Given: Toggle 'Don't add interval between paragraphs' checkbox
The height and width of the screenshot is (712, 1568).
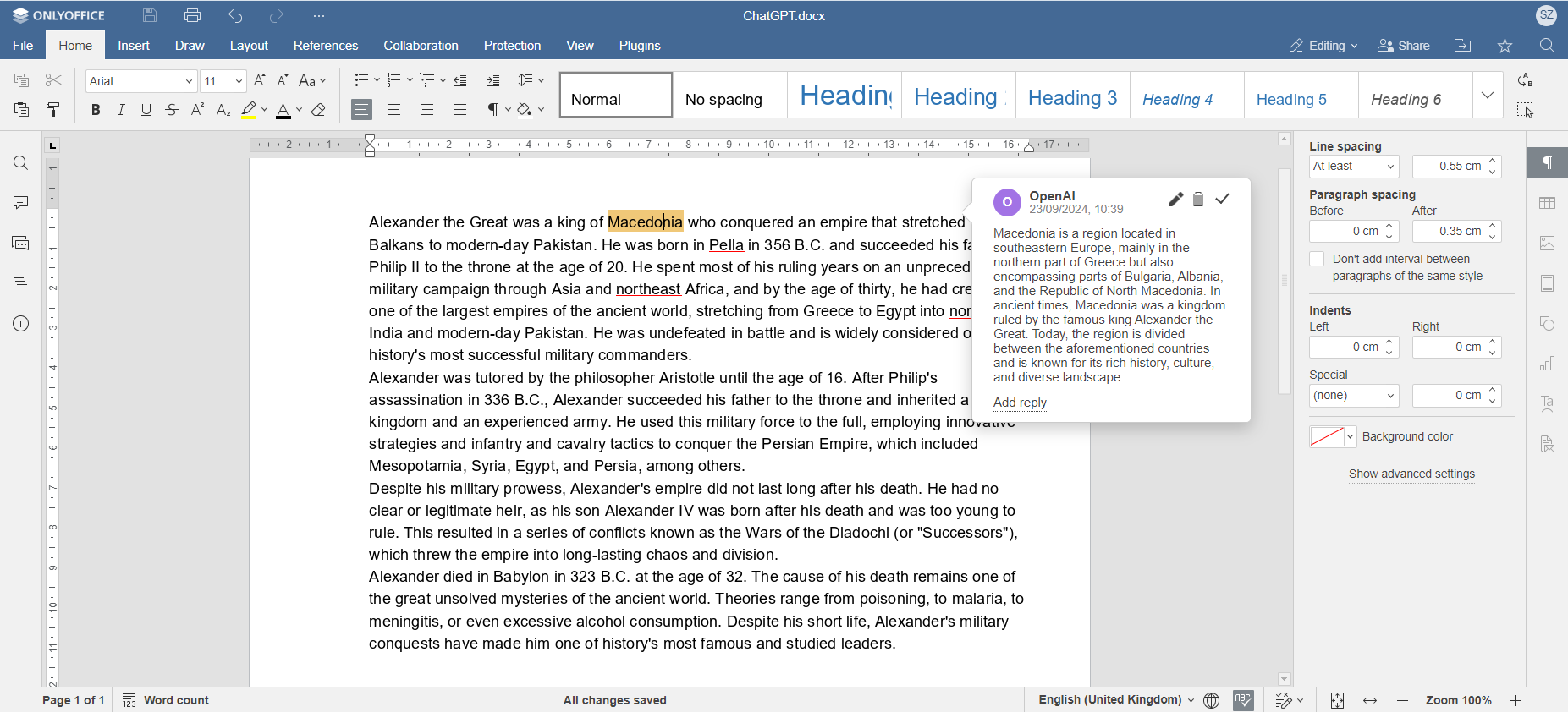Looking at the screenshot, I should [1317, 260].
